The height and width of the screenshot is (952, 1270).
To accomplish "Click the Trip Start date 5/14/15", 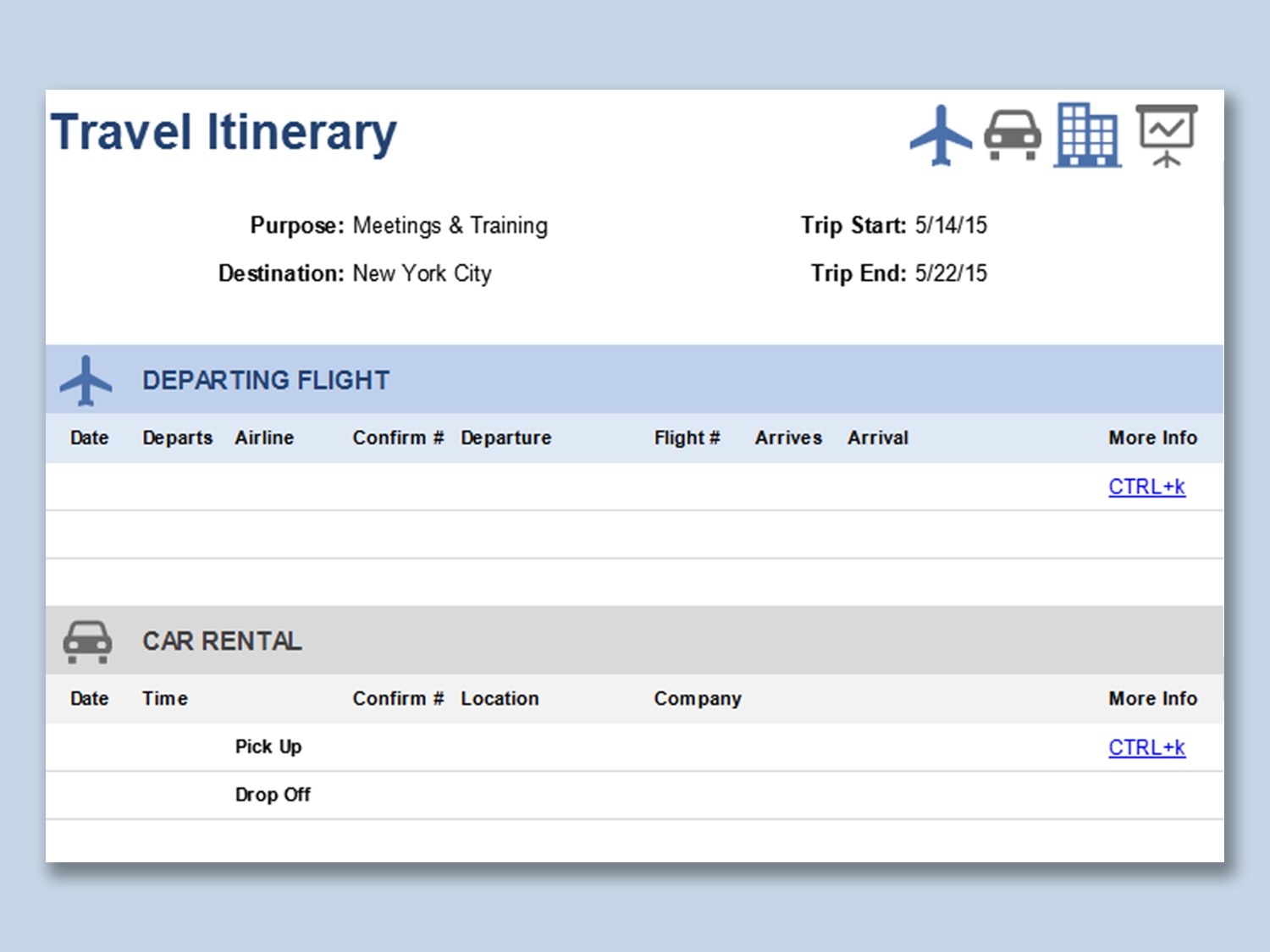I will (951, 225).
